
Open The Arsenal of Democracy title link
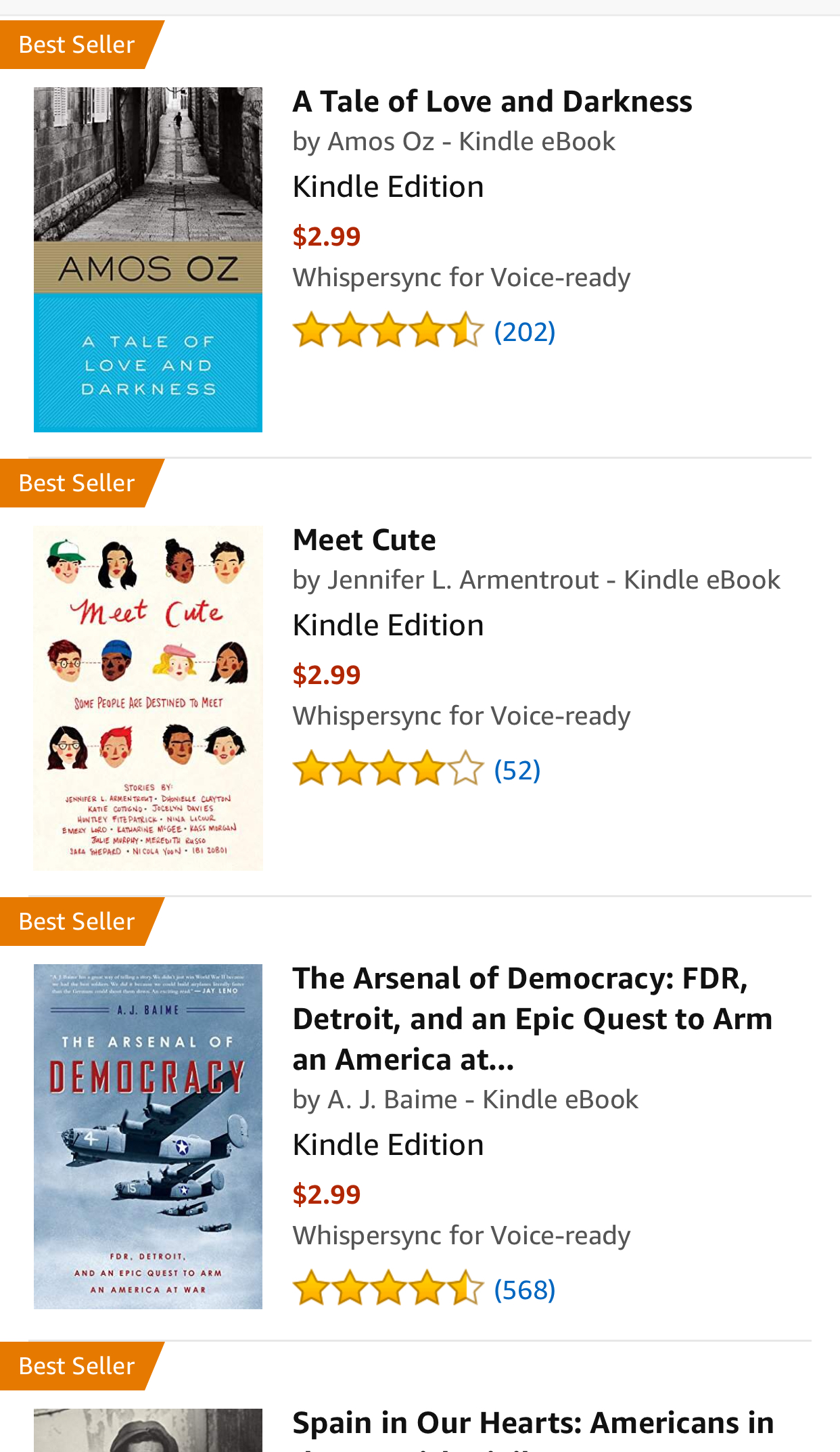pyautogui.click(x=532, y=1018)
